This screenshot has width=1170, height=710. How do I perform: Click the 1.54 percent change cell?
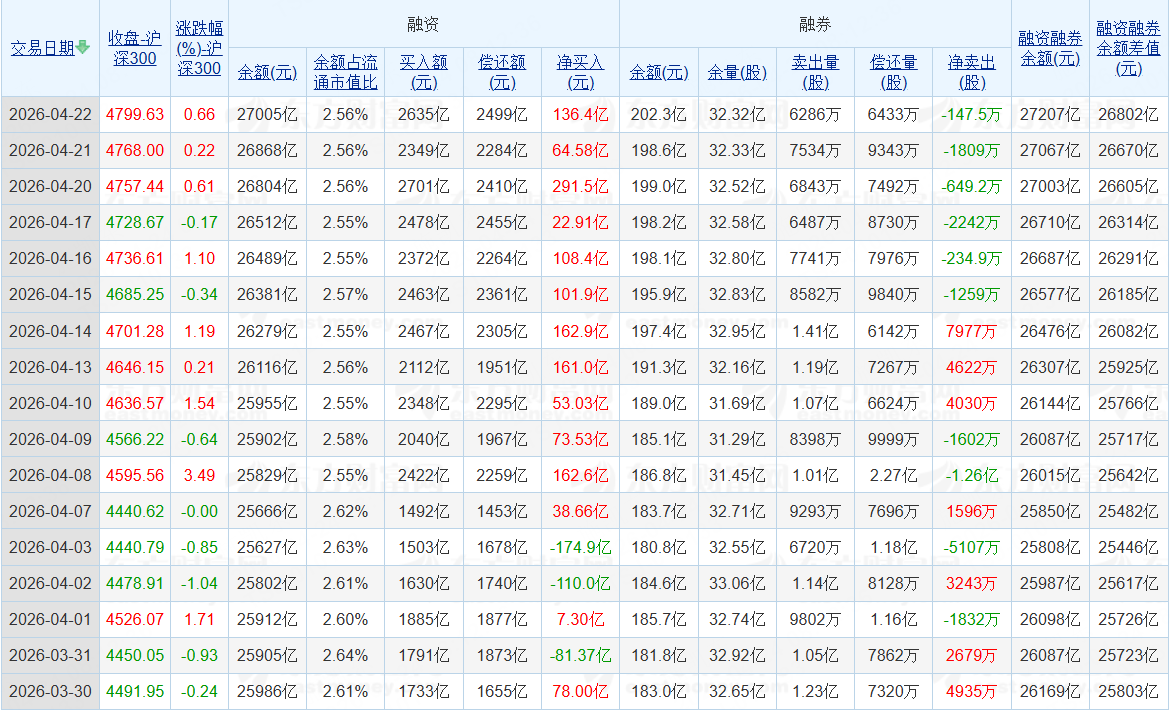coord(199,403)
